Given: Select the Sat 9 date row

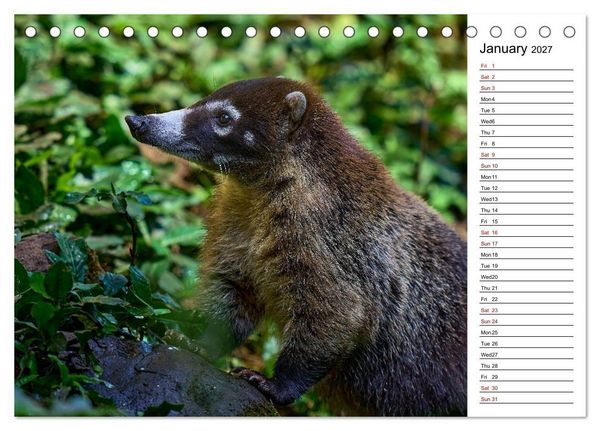Looking at the screenshot, I should [x=527, y=155].
